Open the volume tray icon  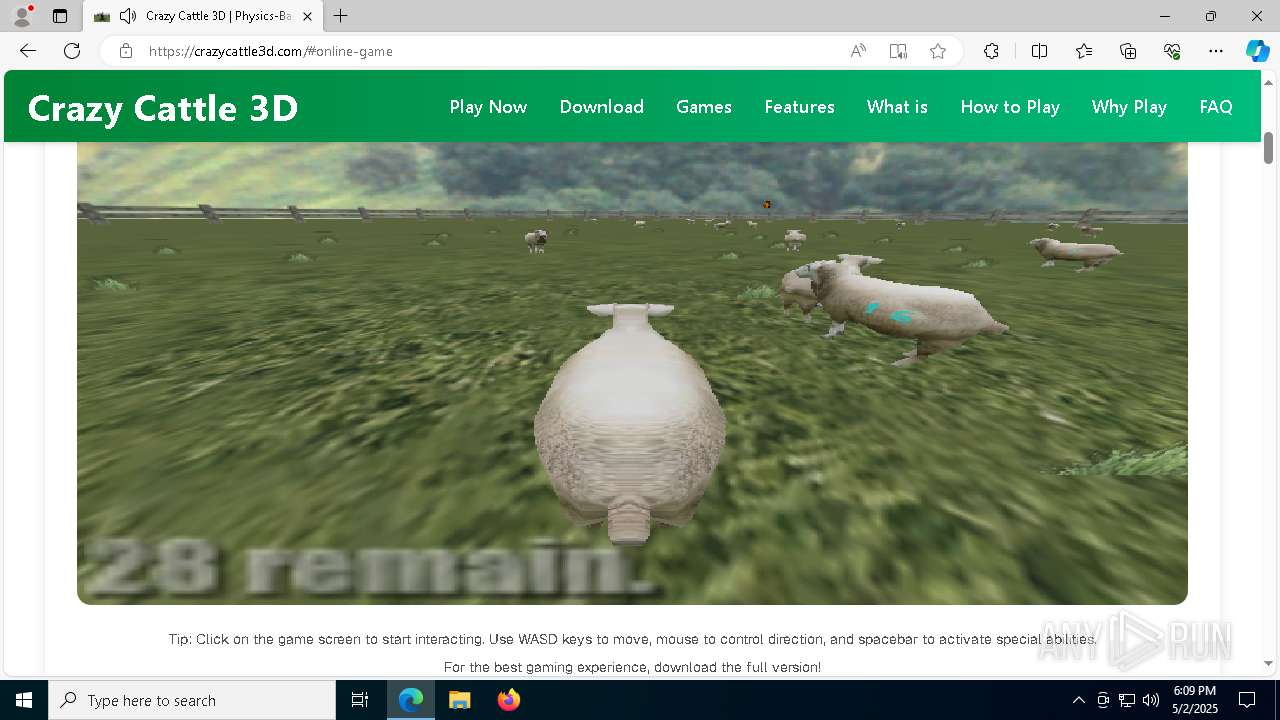1151,700
